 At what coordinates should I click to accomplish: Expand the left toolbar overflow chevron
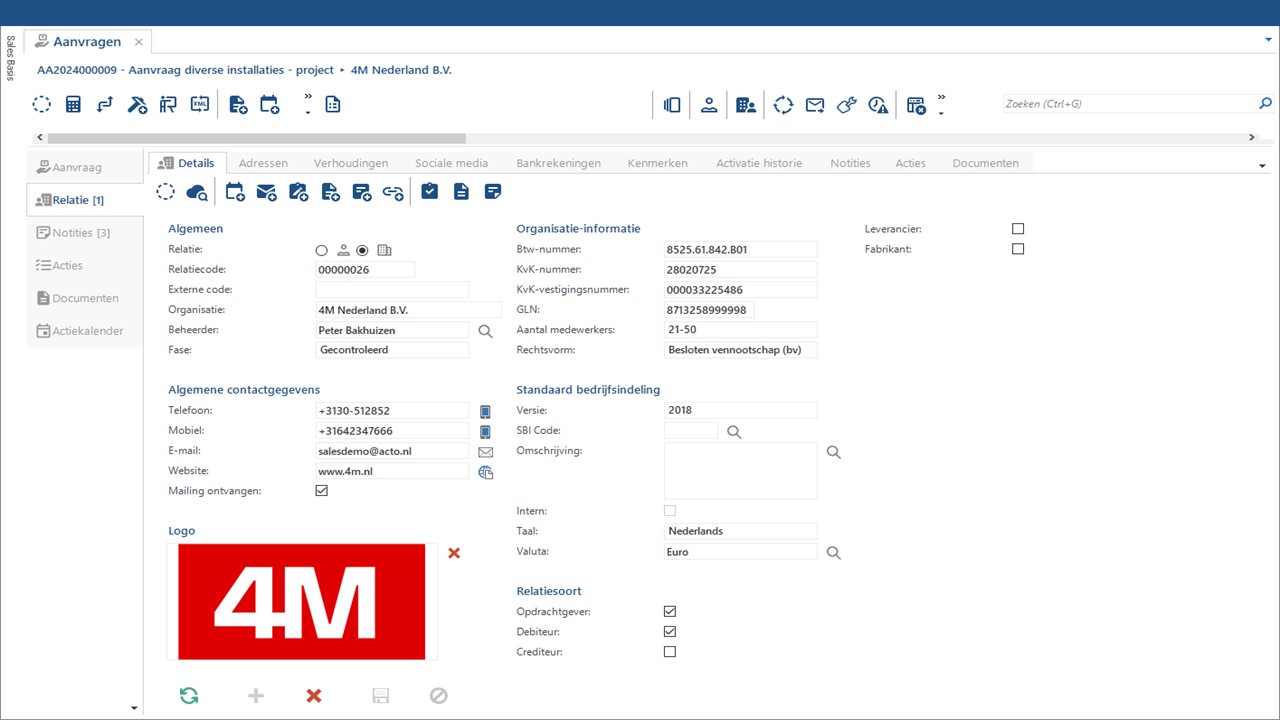click(308, 104)
